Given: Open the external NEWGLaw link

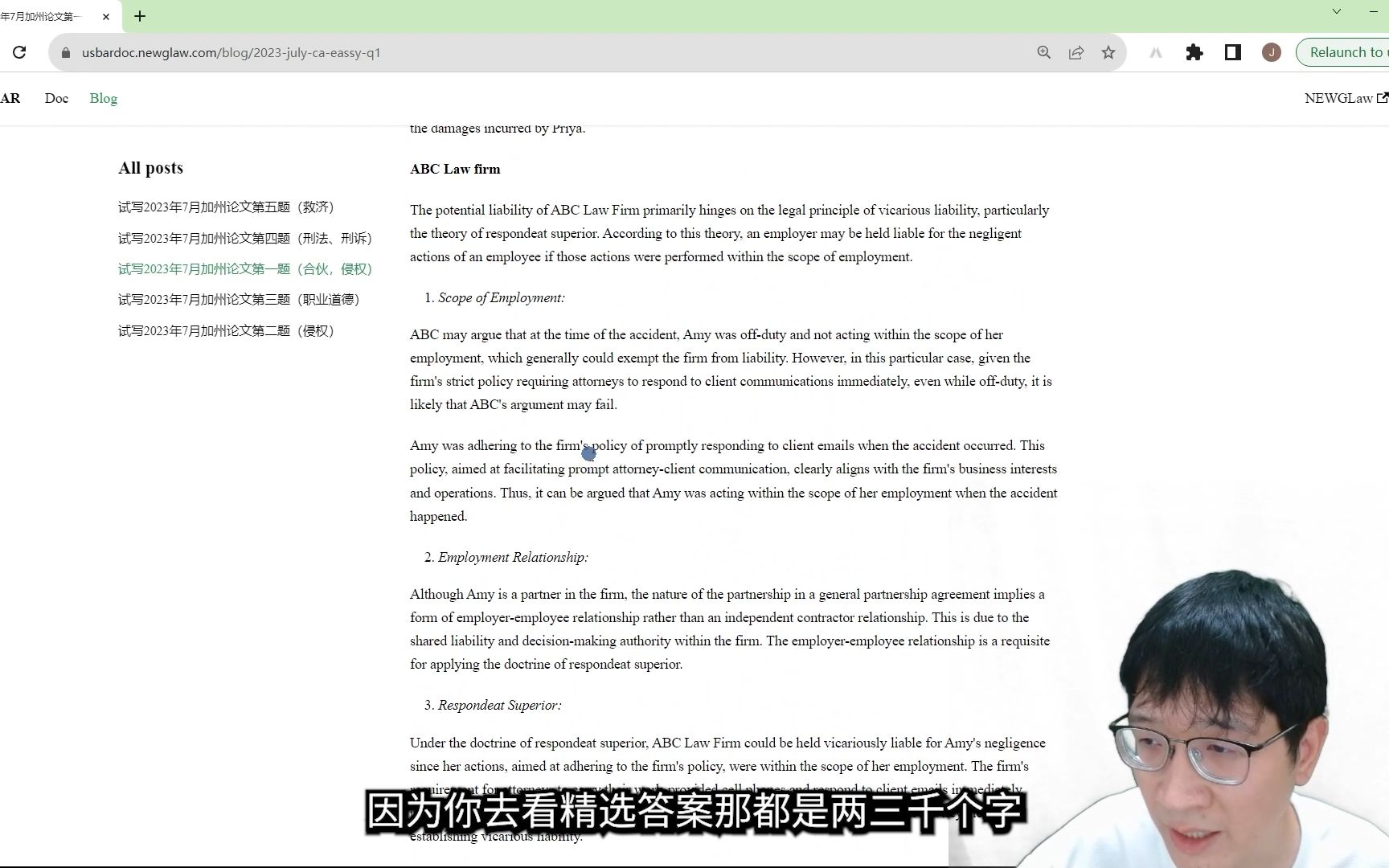Looking at the screenshot, I should tap(1346, 98).
